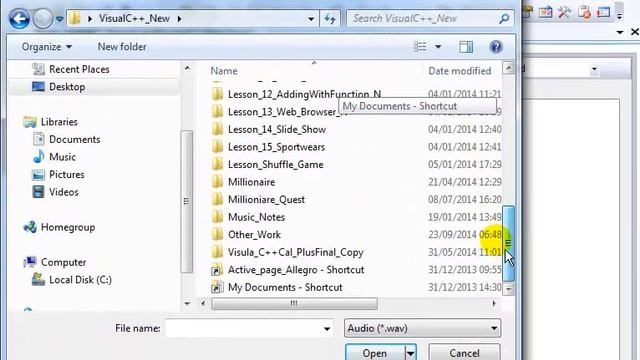This screenshot has height=360, width=640.
Task: Open the Videos library
Action: pos(64,192)
